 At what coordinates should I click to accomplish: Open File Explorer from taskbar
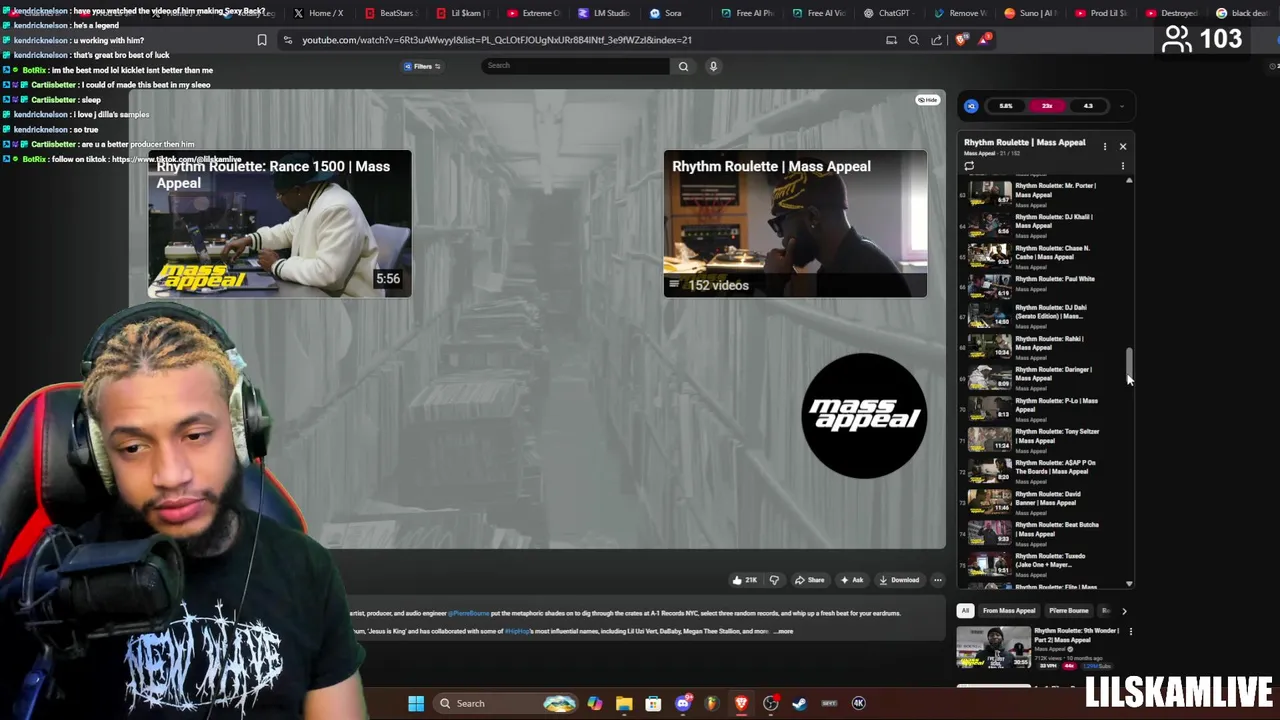click(624, 703)
